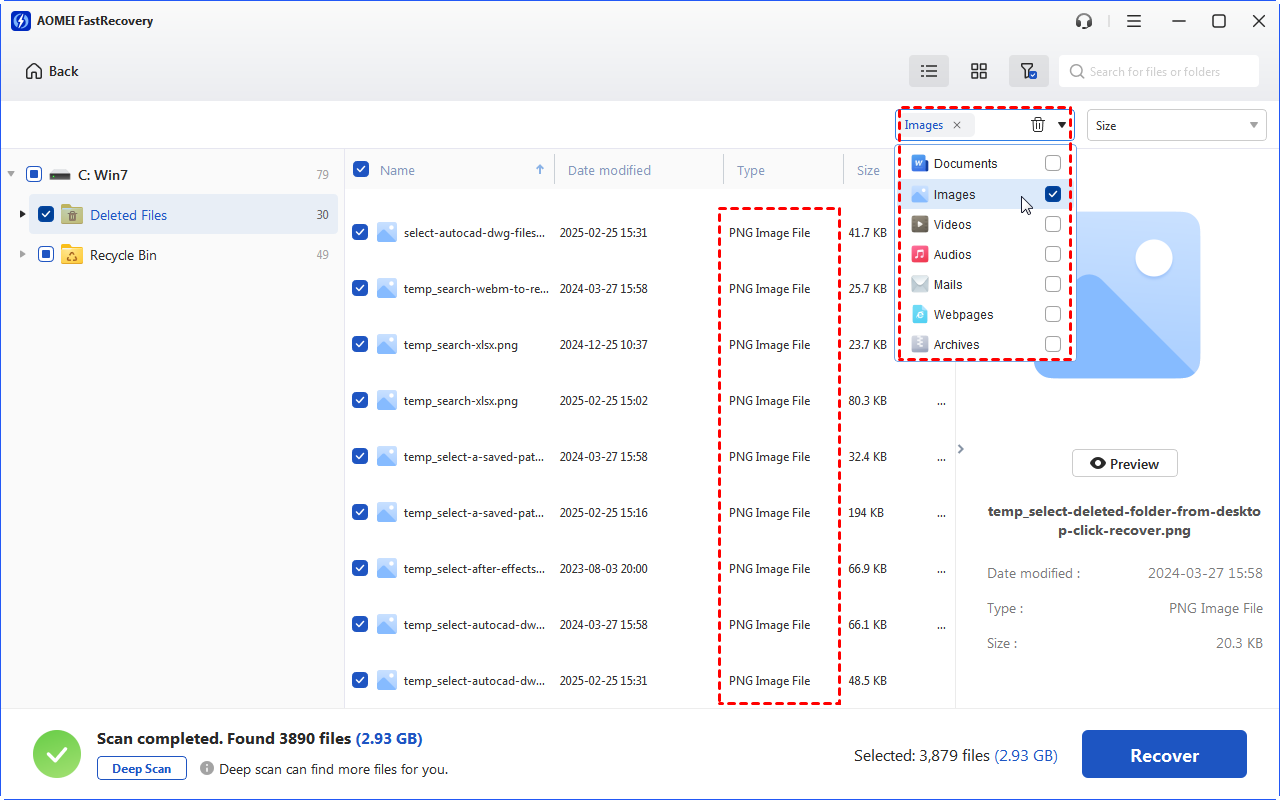Expand the Recycle Bin tree node
This screenshot has width=1280, height=800.
coord(23,255)
